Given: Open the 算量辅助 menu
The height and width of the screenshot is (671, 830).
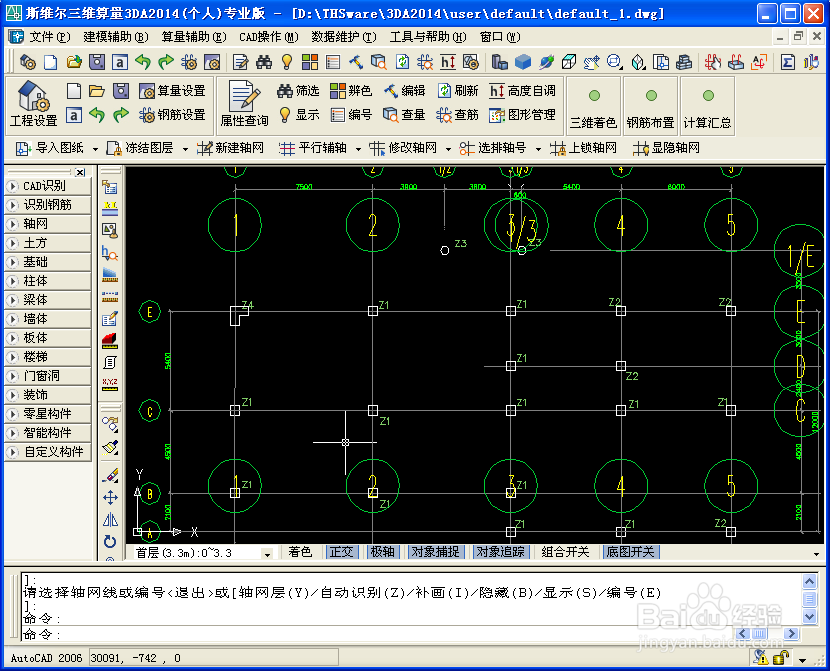Looking at the screenshot, I should [194, 37].
